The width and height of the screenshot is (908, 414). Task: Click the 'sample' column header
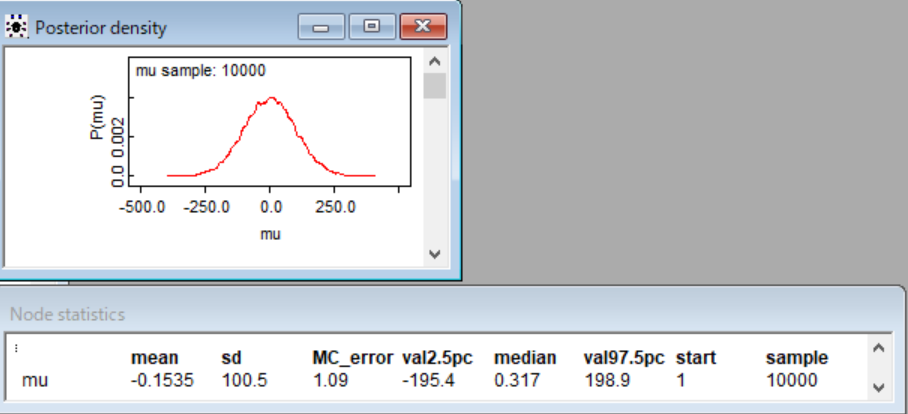click(797, 358)
